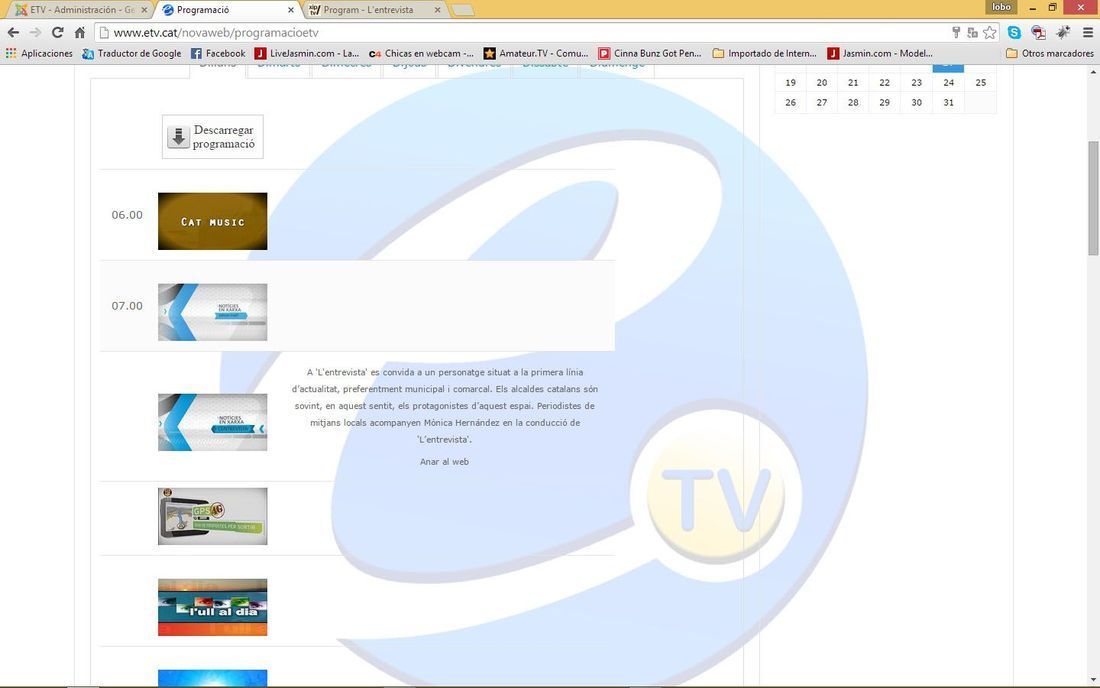Open the Chrome hamburger menu
Viewport: 1100px width, 688px height.
click(1088, 32)
